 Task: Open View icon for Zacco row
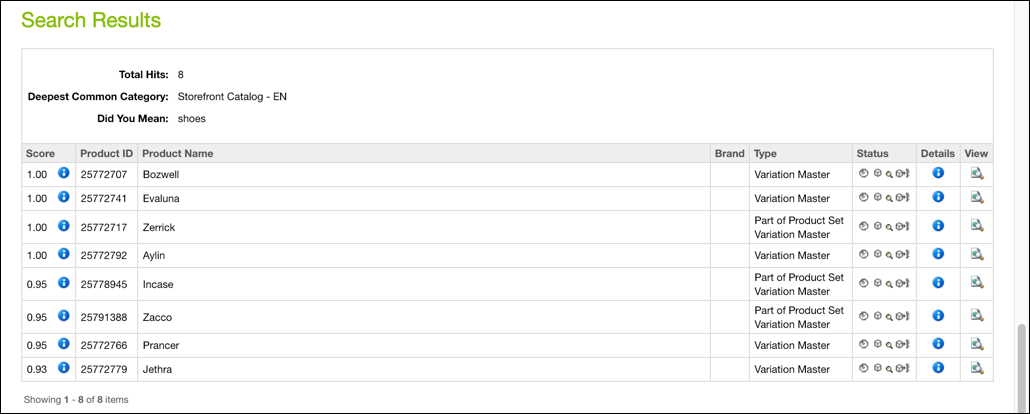pos(977,315)
